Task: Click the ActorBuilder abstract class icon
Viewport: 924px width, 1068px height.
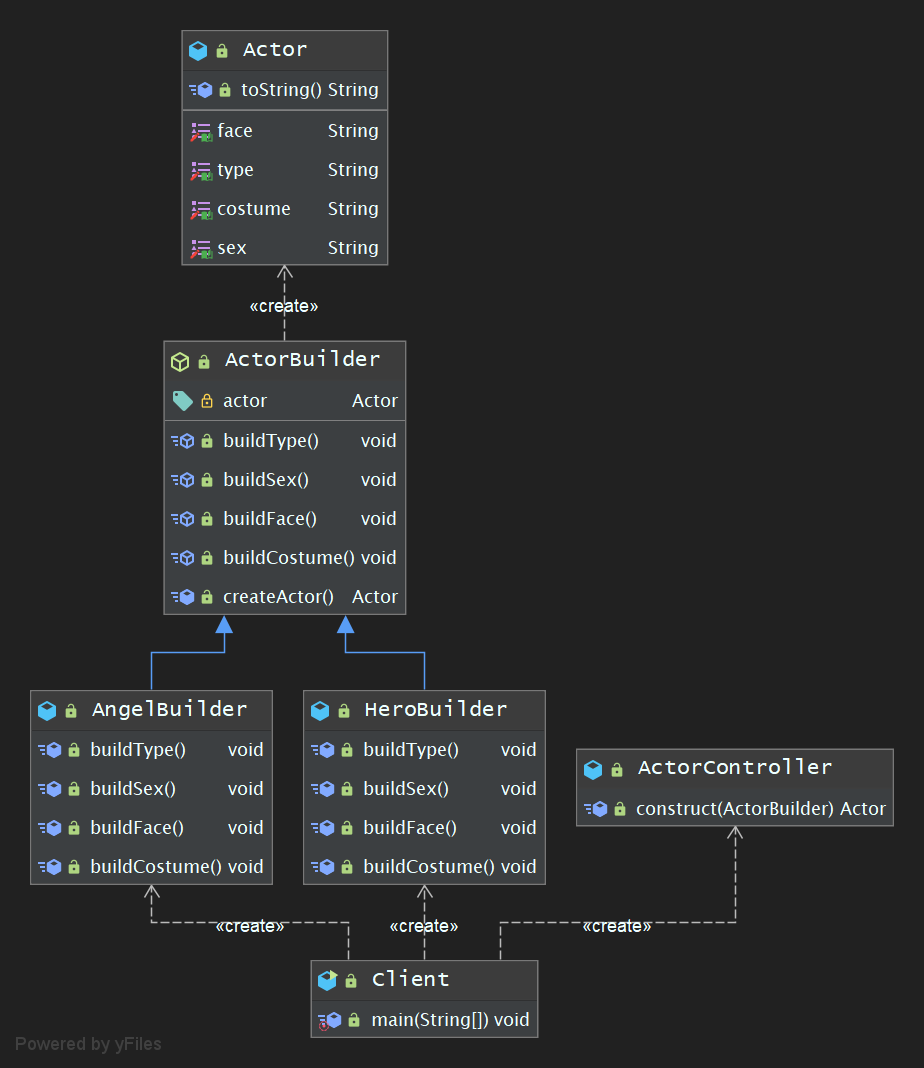Action: pos(180,361)
